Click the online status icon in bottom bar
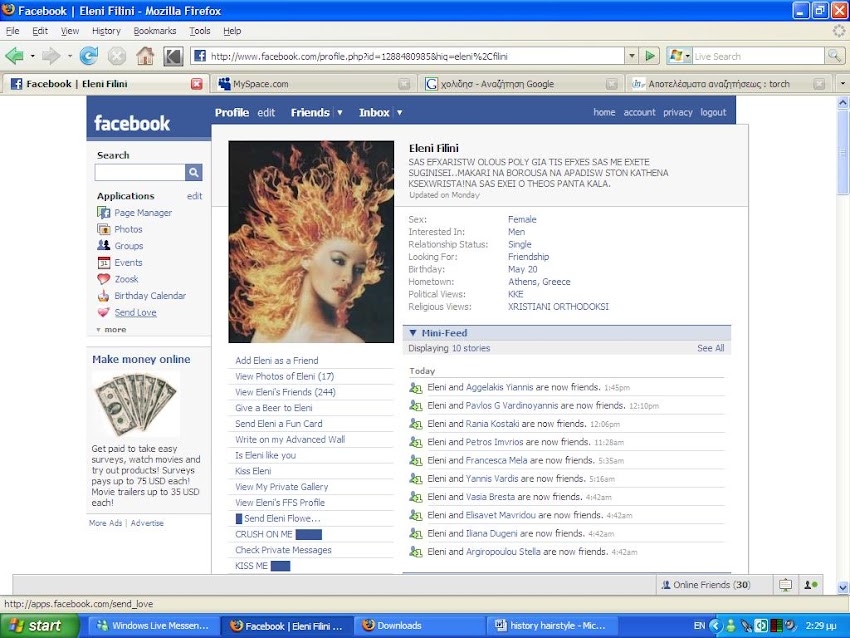Image resolution: width=850 pixels, height=638 pixels. tap(811, 585)
